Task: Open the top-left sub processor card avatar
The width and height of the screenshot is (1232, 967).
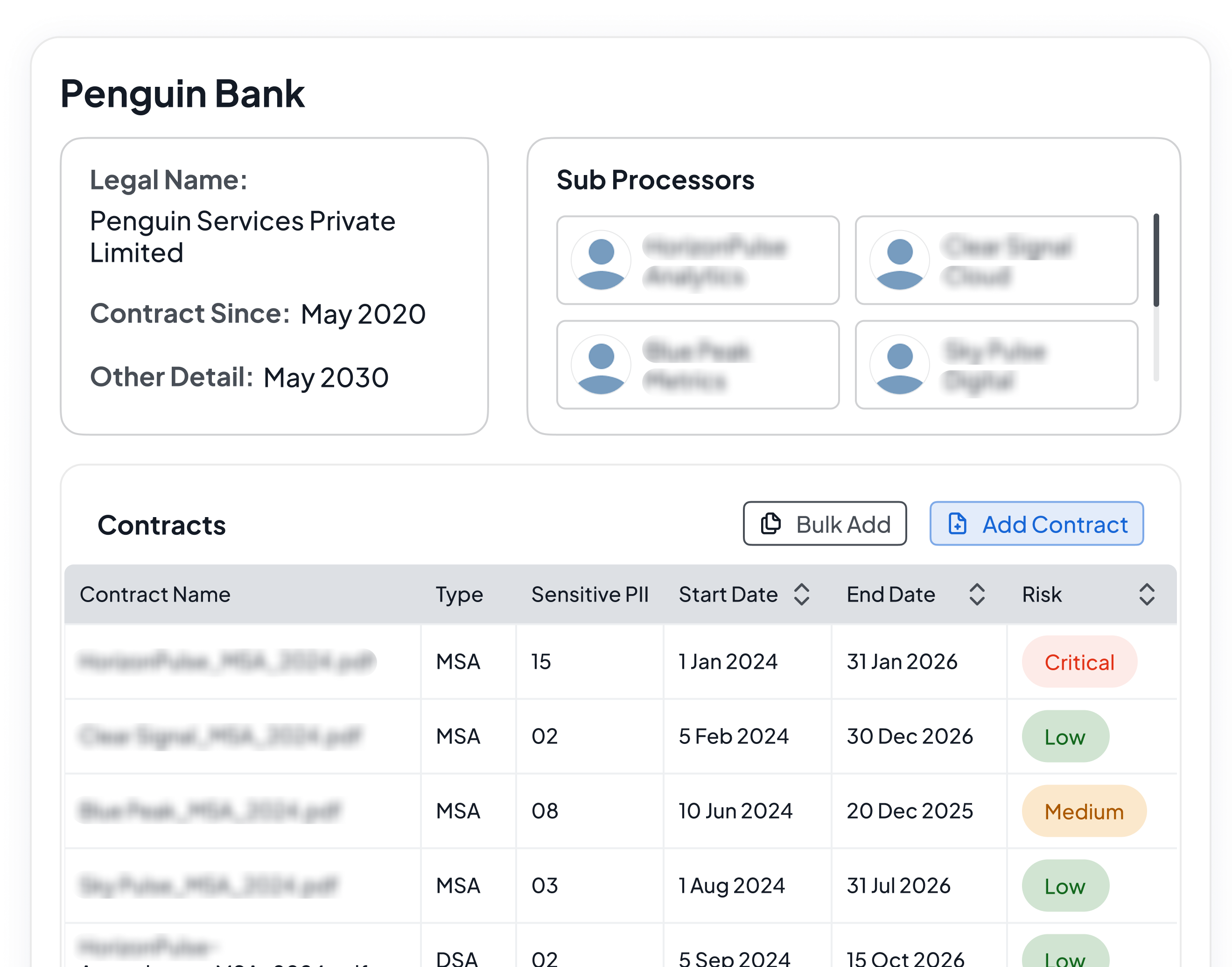Action: tap(601, 260)
